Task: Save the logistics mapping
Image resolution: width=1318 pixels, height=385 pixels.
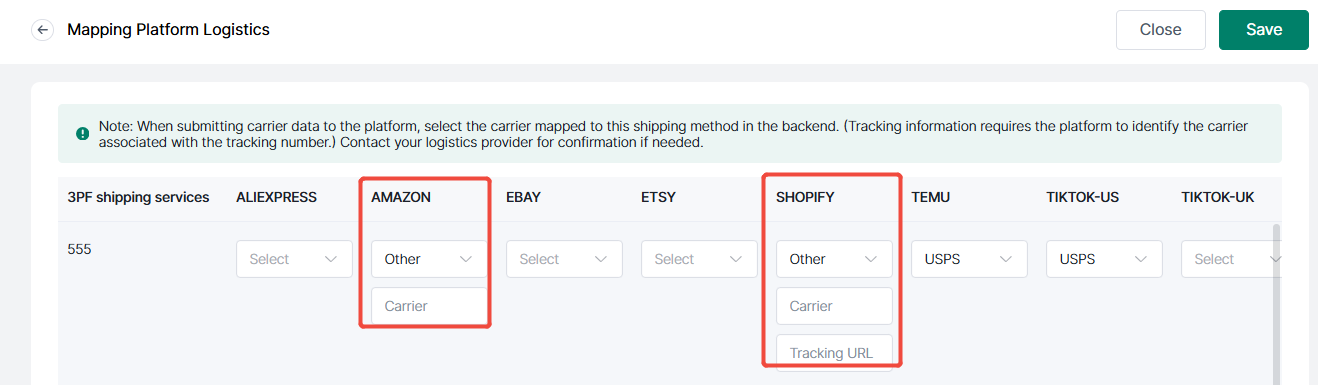Action: pos(1264,30)
